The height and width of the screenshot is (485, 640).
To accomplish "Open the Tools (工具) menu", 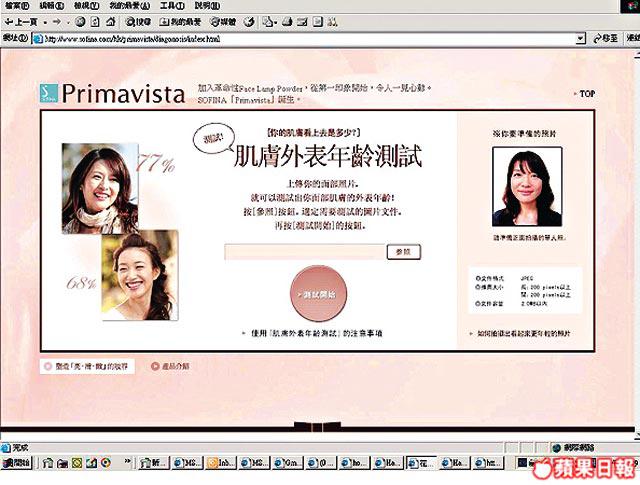I will click(171, 5).
